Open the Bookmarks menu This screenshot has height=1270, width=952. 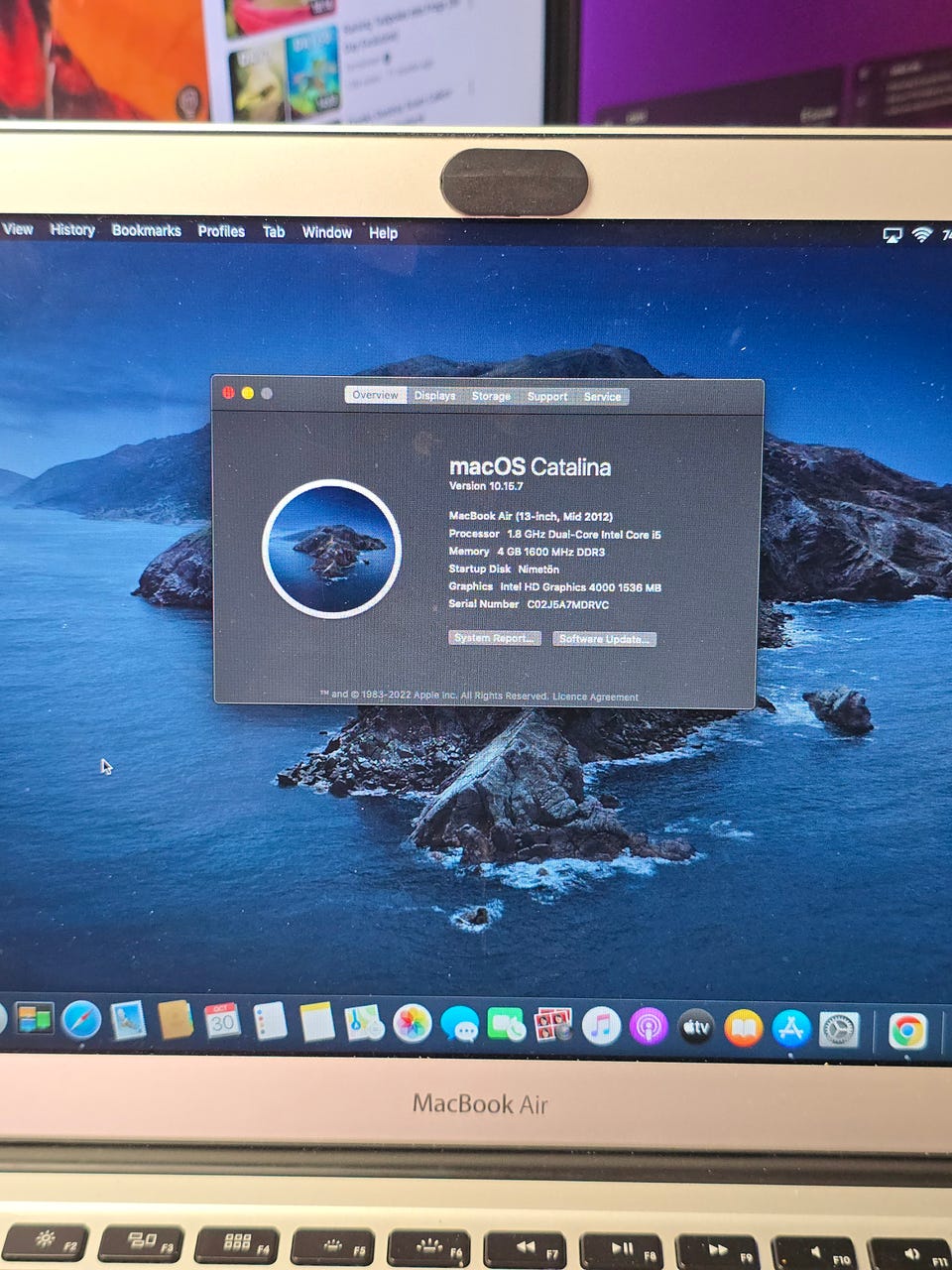click(x=147, y=230)
